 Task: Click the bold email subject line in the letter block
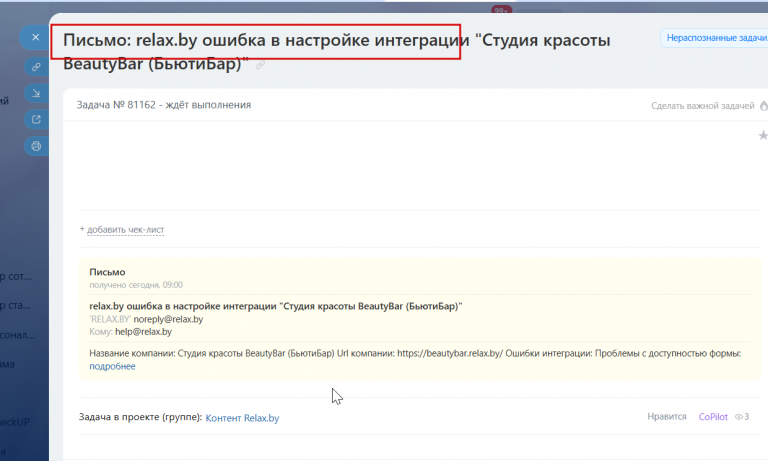point(276,306)
